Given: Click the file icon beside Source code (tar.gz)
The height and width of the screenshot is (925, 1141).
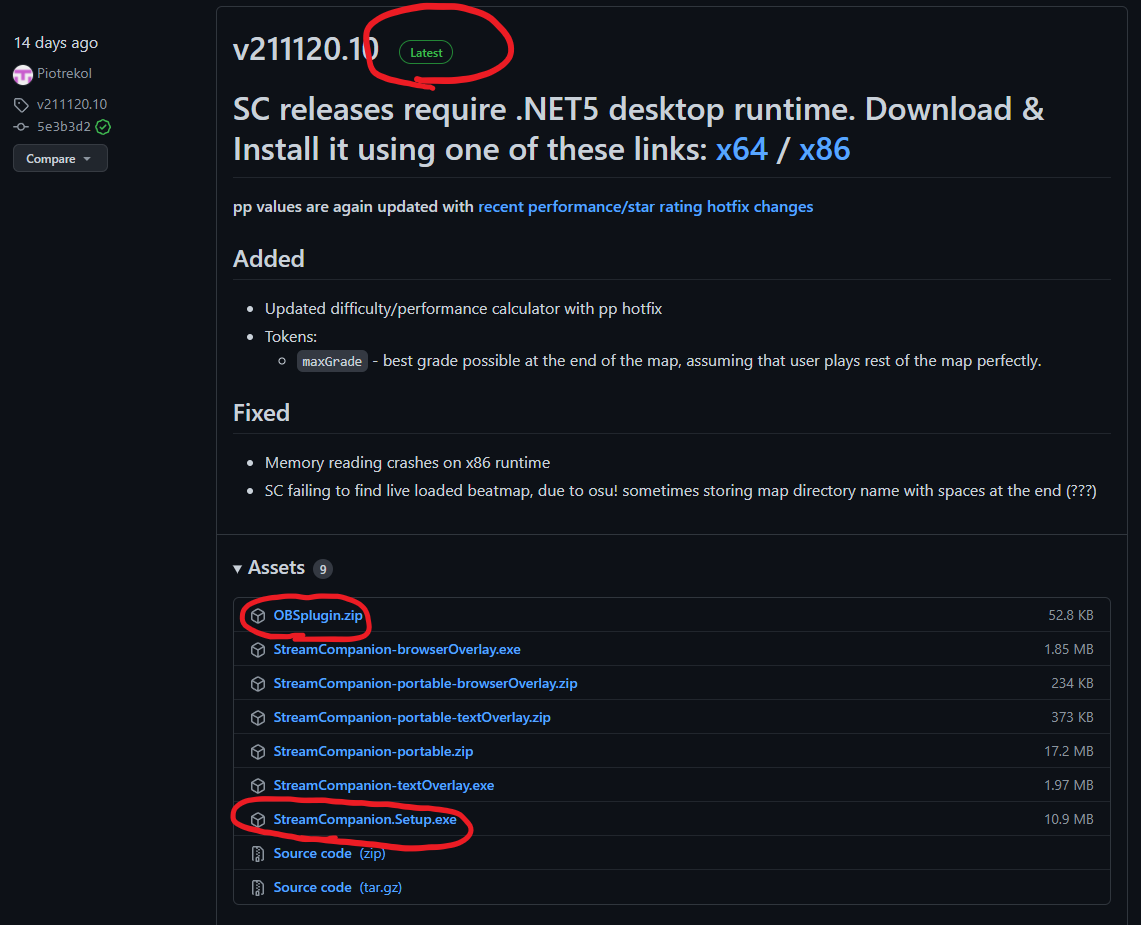Looking at the screenshot, I should coord(258,888).
